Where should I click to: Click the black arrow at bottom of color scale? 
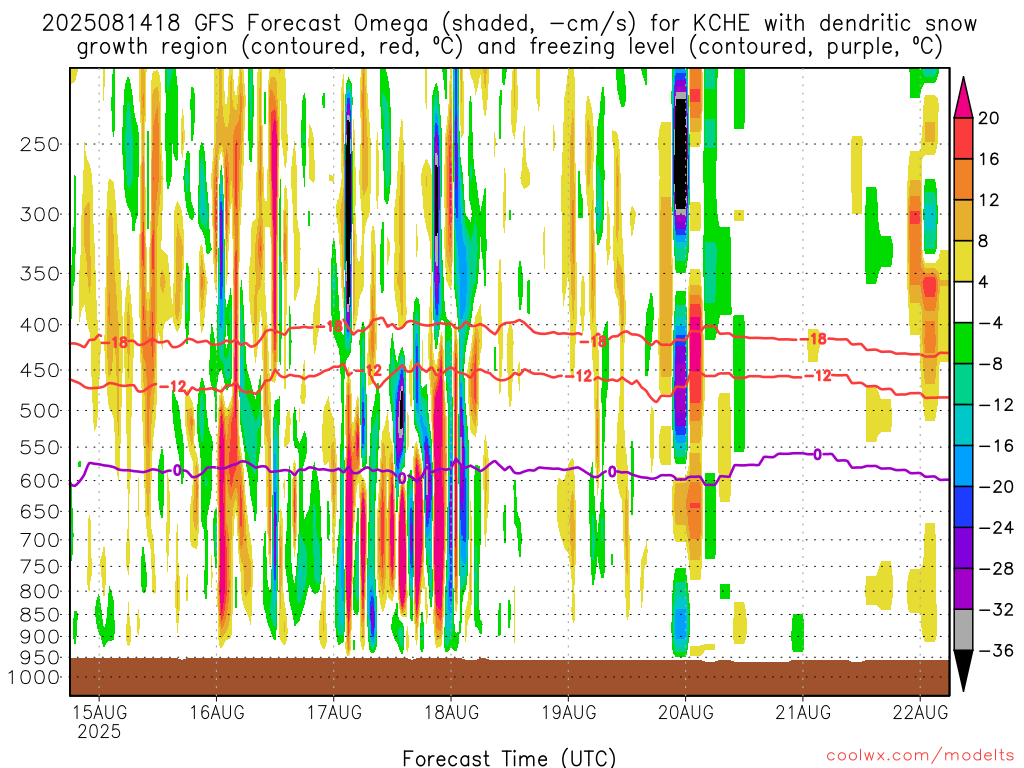963,671
